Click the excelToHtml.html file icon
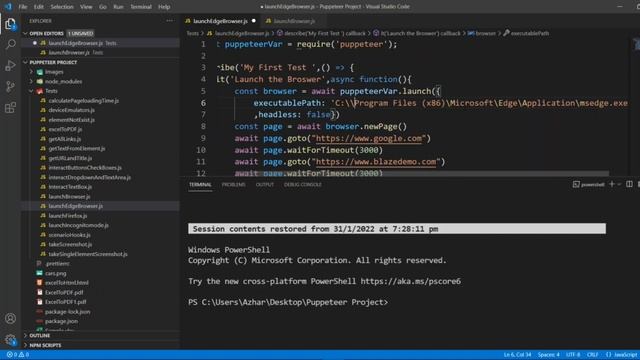Screen dimensions: 640x360 39,282
